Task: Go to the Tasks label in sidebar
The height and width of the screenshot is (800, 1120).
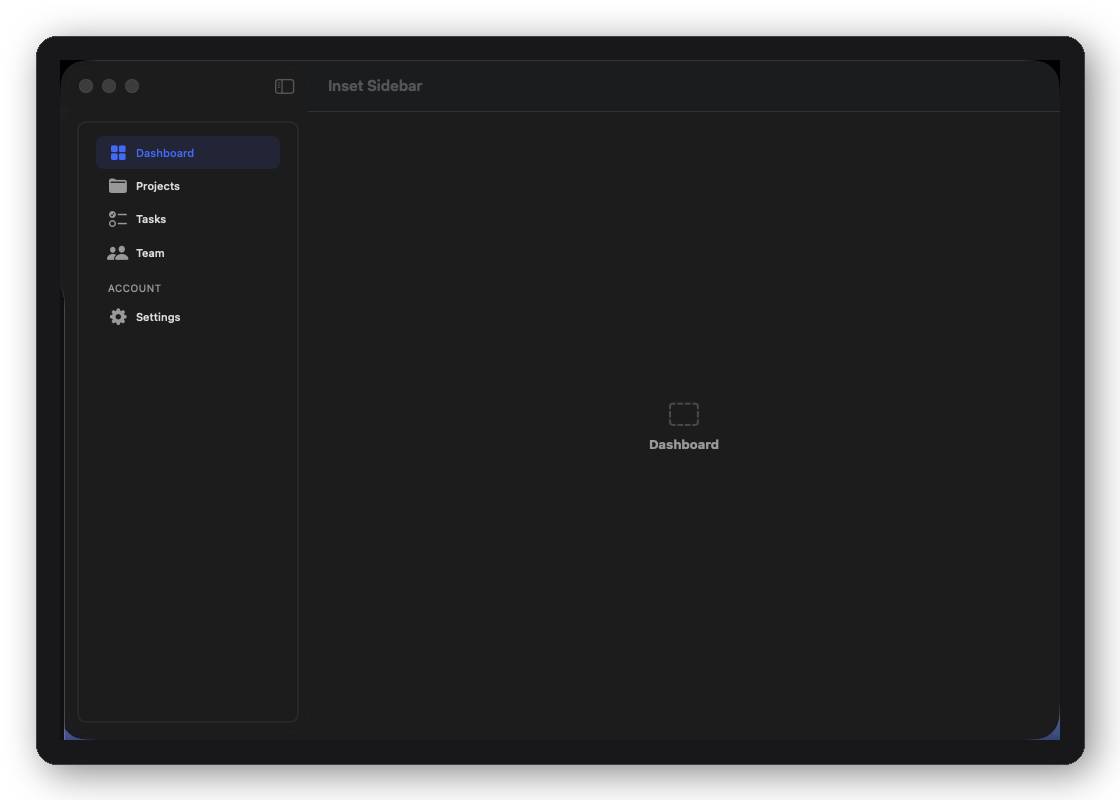Action: point(151,219)
